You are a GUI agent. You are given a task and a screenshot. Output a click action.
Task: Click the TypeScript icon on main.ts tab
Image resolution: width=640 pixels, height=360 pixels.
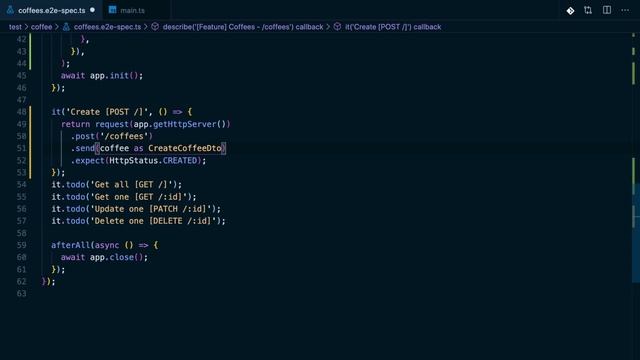pos(113,10)
